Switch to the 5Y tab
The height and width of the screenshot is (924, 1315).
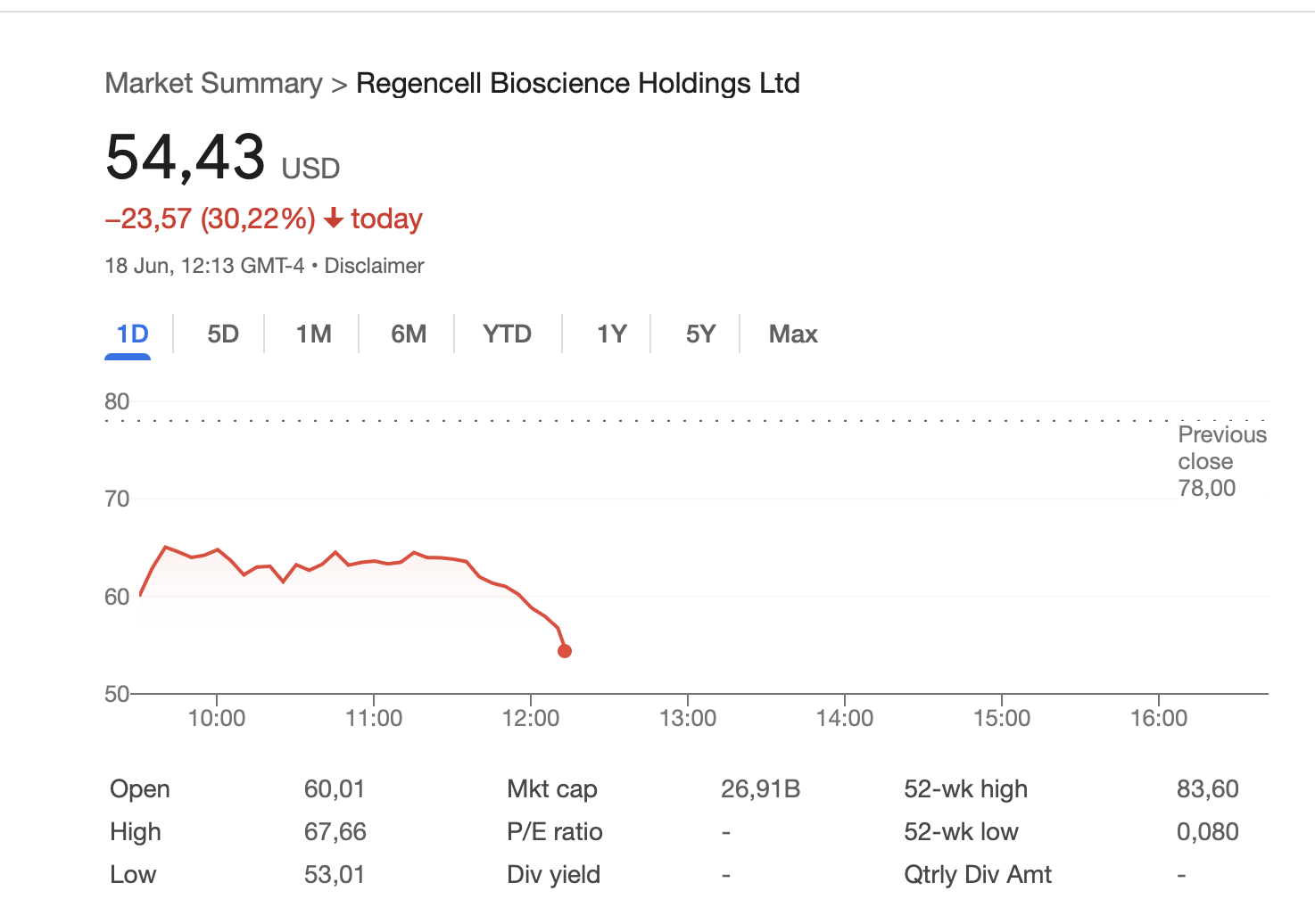700,334
